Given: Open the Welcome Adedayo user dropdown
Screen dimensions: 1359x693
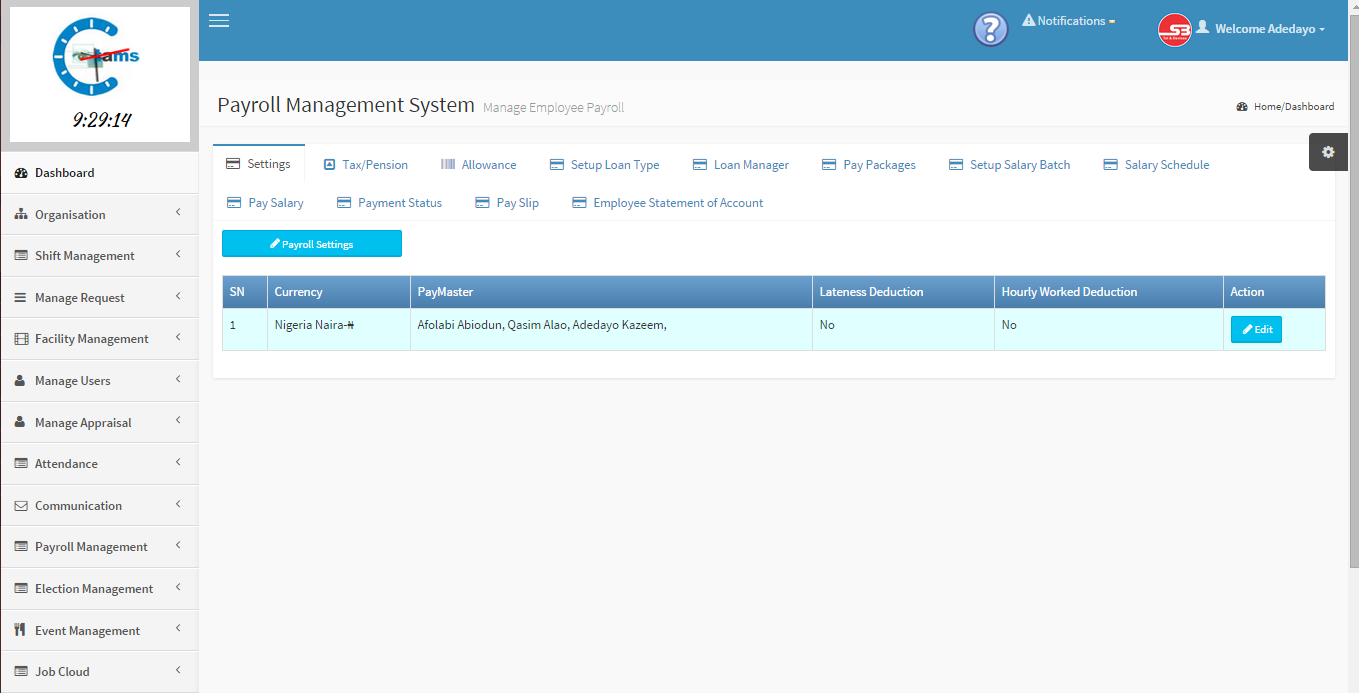Looking at the screenshot, I should 1269,29.
